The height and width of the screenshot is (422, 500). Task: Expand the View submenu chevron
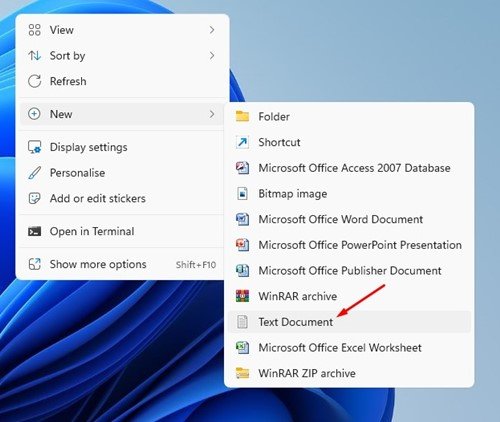tap(212, 30)
